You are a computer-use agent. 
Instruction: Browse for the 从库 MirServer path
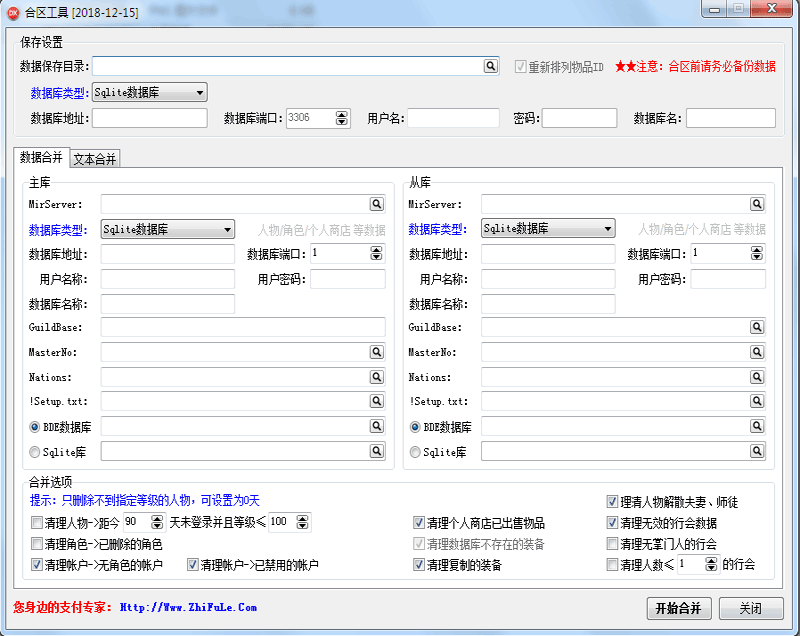pyautogui.click(x=757, y=204)
